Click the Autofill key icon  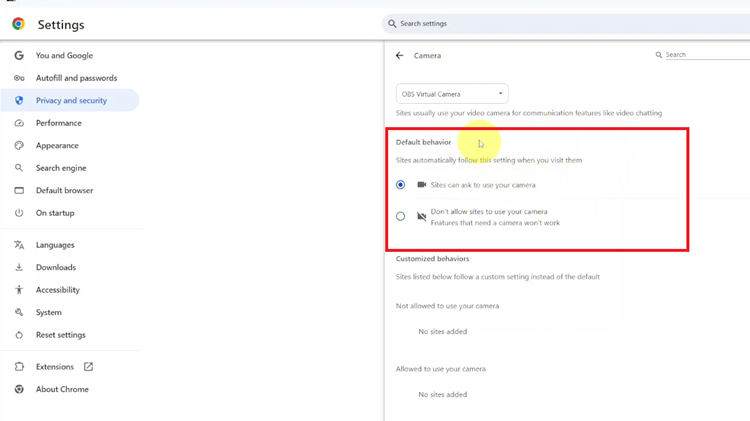19,78
